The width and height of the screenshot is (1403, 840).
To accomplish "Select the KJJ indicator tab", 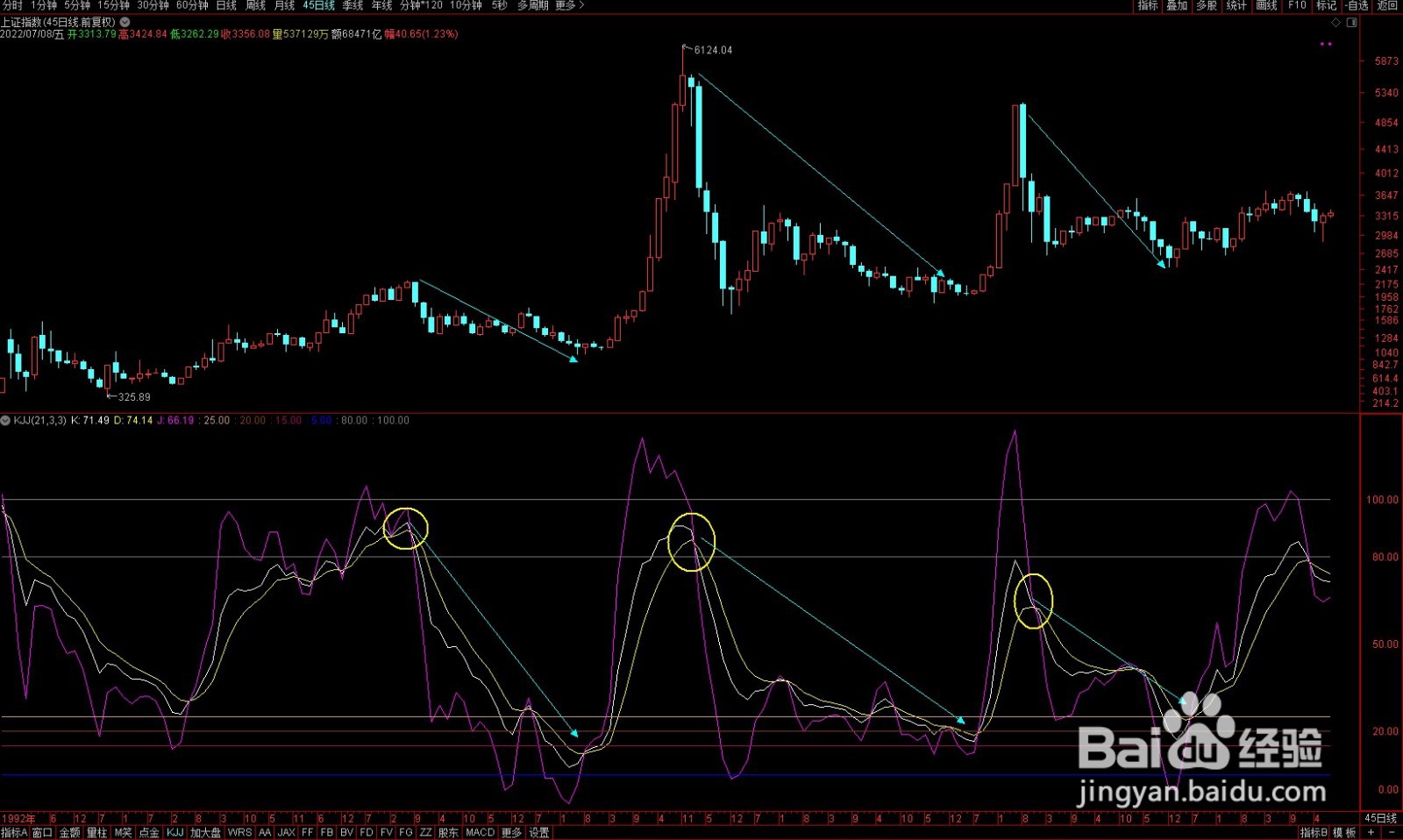I will pos(175,833).
